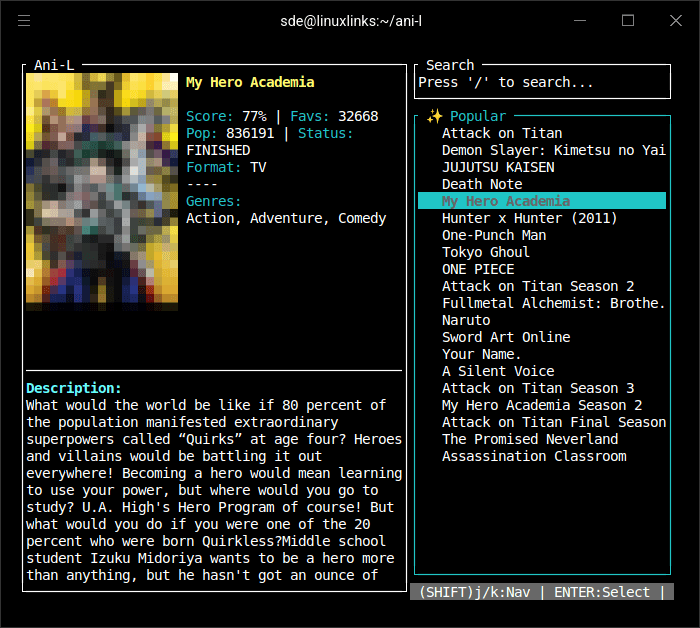Select Attack on Titan in Popular list
The image size is (700, 628).
point(502,133)
